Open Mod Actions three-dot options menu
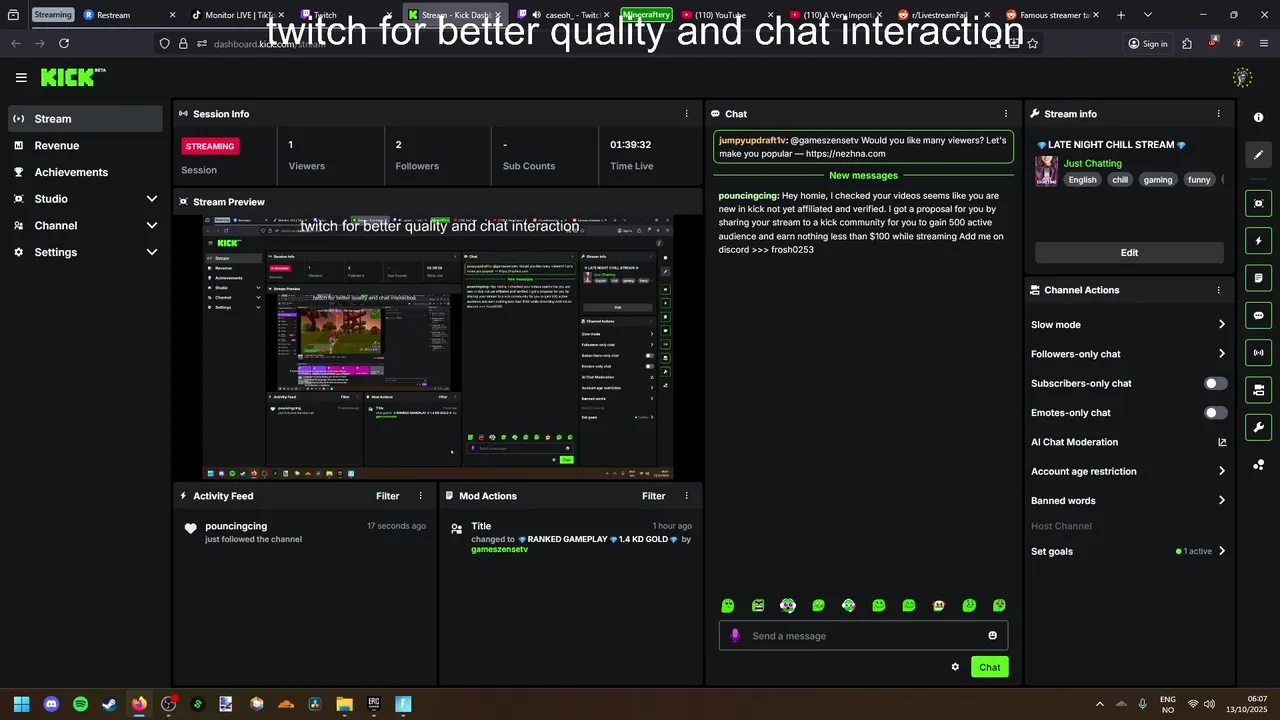Image resolution: width=1280 pixels, height=720 pixels. coord(686,496)
